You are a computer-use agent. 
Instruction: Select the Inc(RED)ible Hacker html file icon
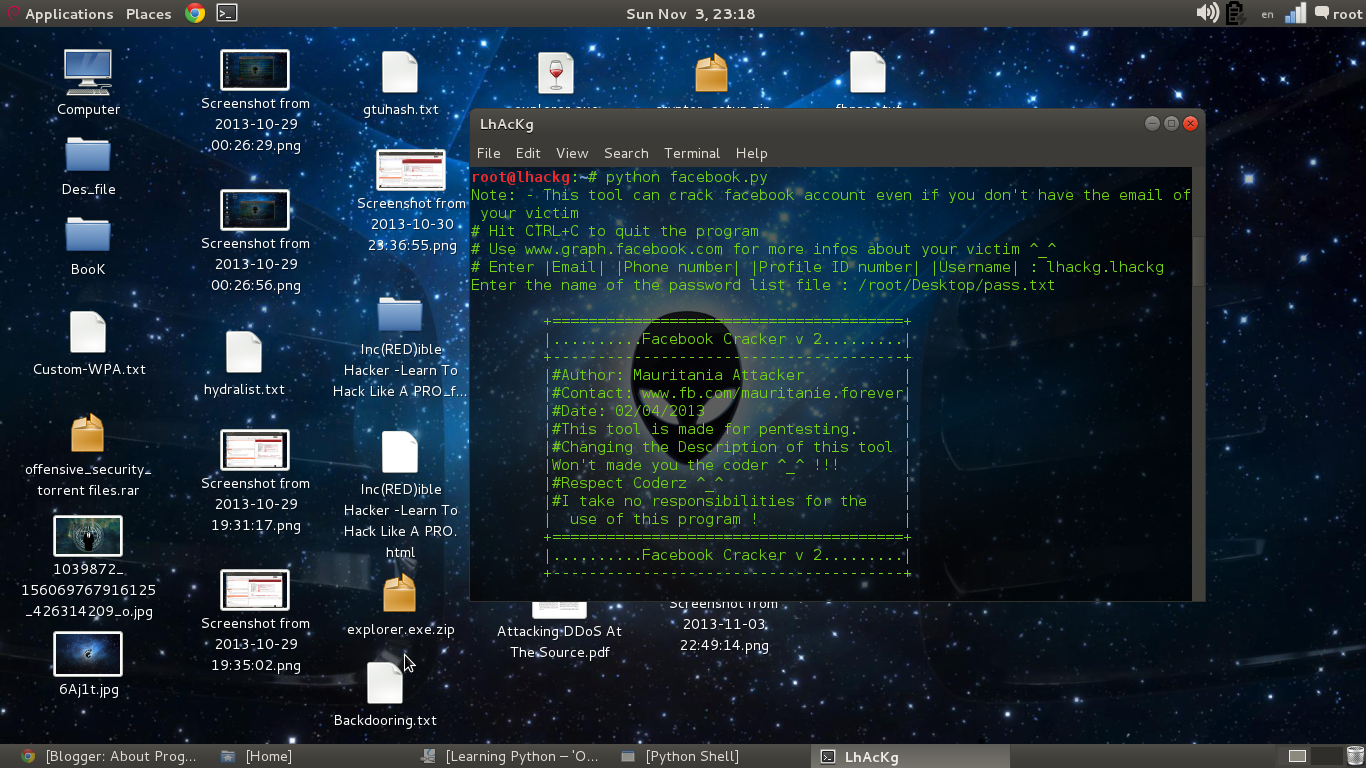(400, 453)
